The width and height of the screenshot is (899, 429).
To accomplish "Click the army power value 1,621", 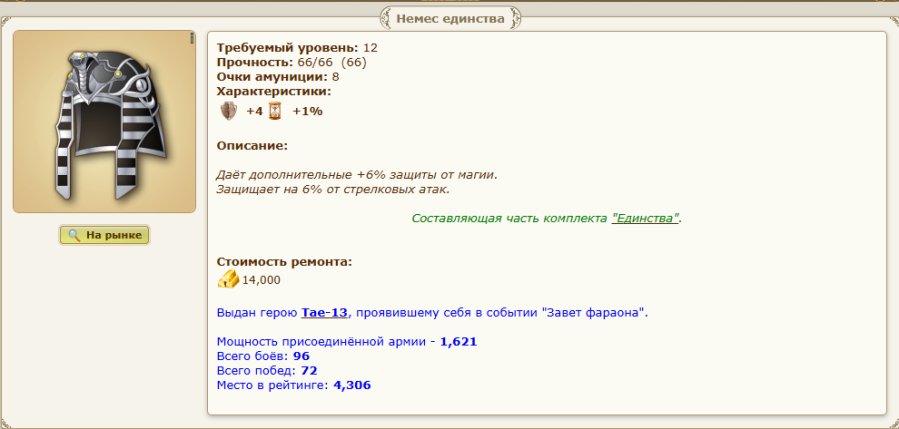I will click(458, 341).
